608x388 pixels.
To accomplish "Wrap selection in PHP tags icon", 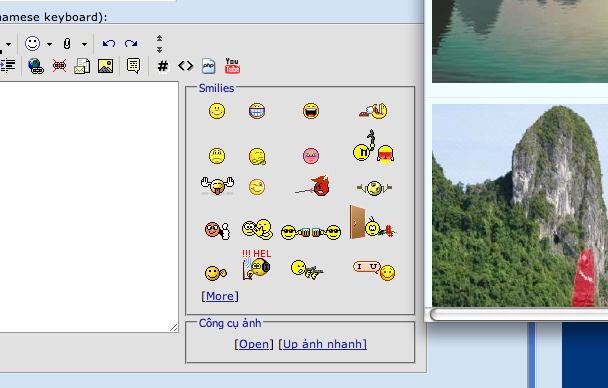I will coord(209,66).
